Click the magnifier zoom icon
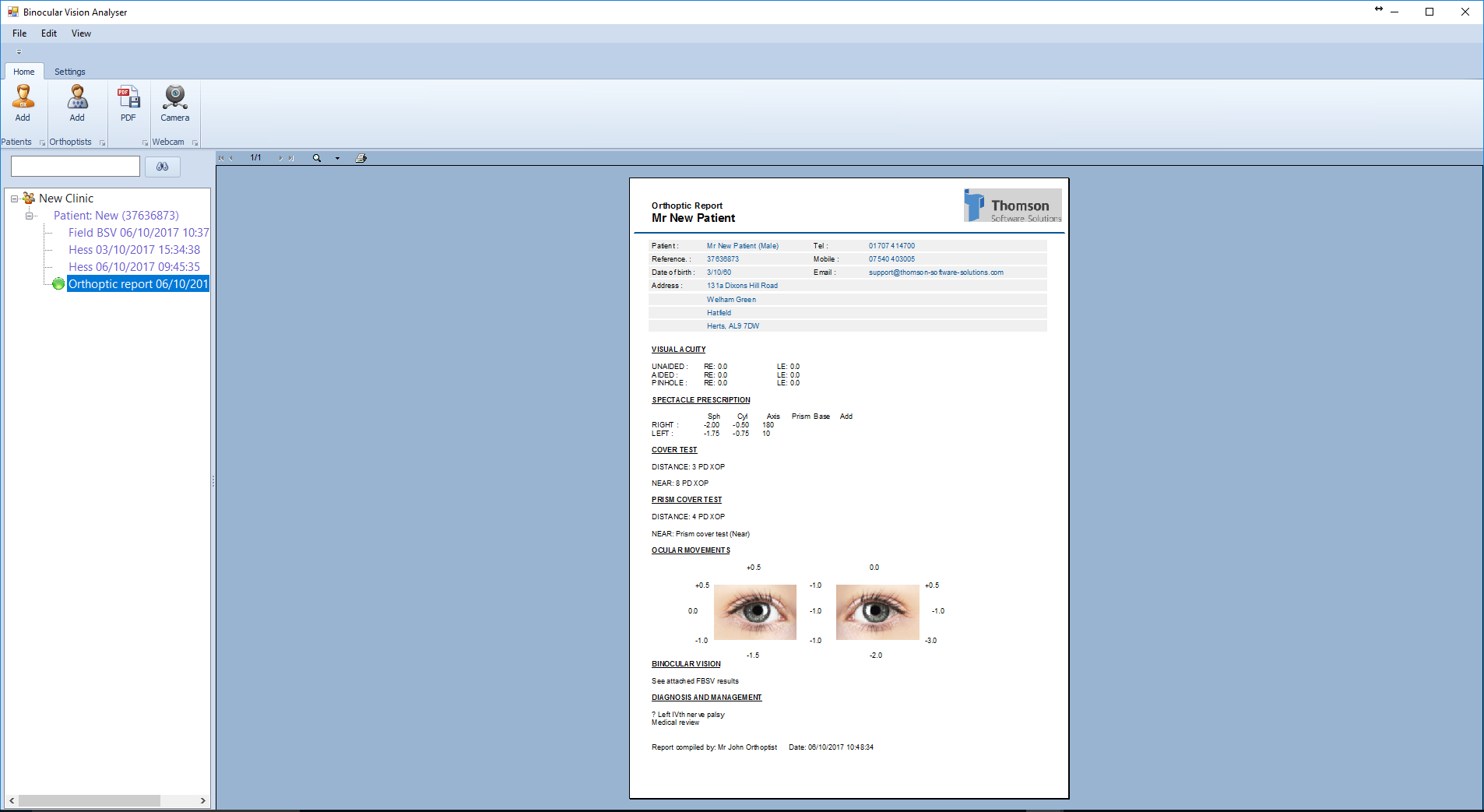This screenshot has width=1484, height=812. 317,158
